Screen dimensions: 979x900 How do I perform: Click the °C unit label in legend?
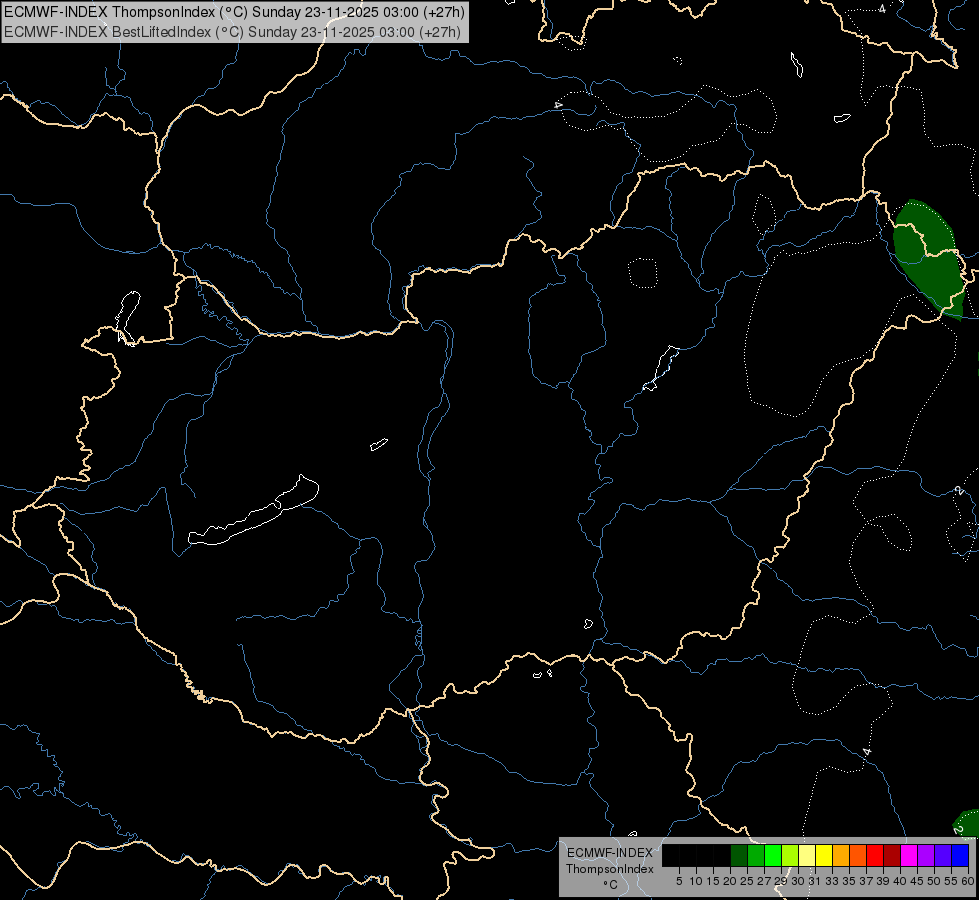click(x=611, y=885)
